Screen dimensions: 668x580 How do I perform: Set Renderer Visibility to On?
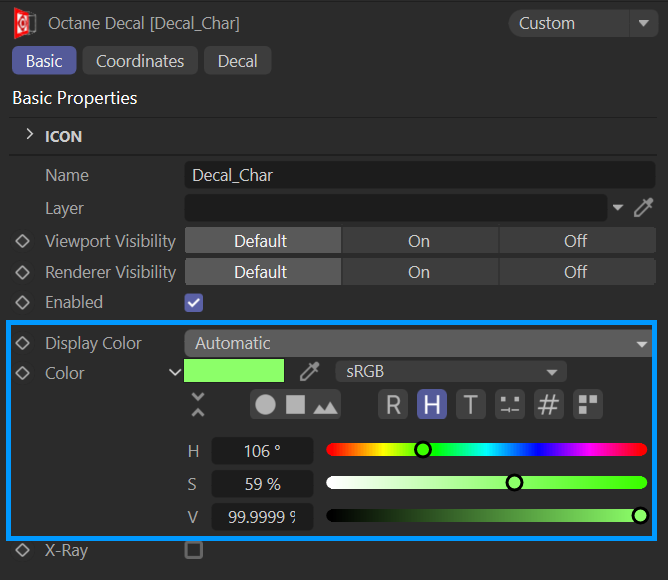419,272
